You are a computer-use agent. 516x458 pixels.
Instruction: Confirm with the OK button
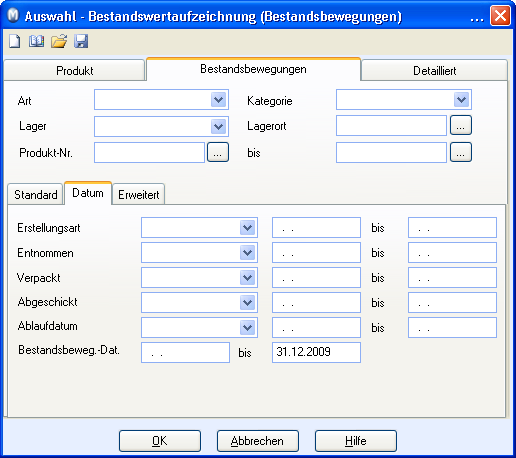click(160, 441)
